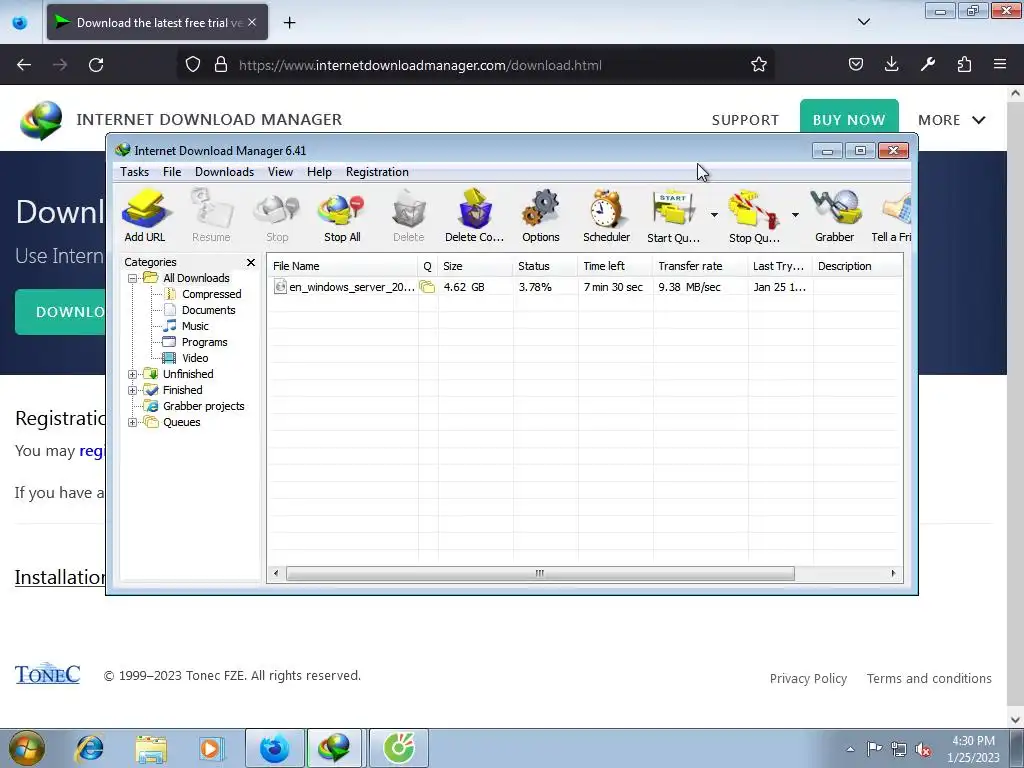Click BUY NOW button on website

coord(849,118)
